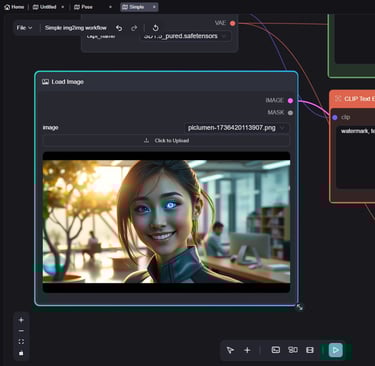Click the CLIP Text Encode node header
Screen dimensions: 375x366
(x=353, y=99)
